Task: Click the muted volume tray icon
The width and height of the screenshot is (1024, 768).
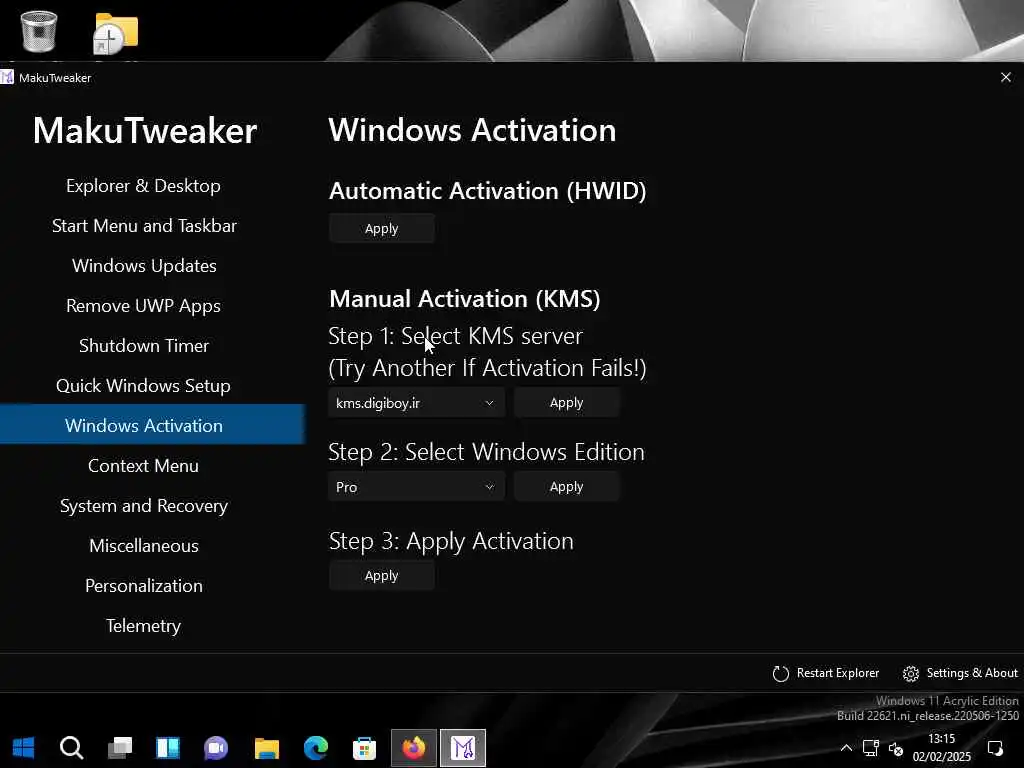Action: tap(896, 748)
